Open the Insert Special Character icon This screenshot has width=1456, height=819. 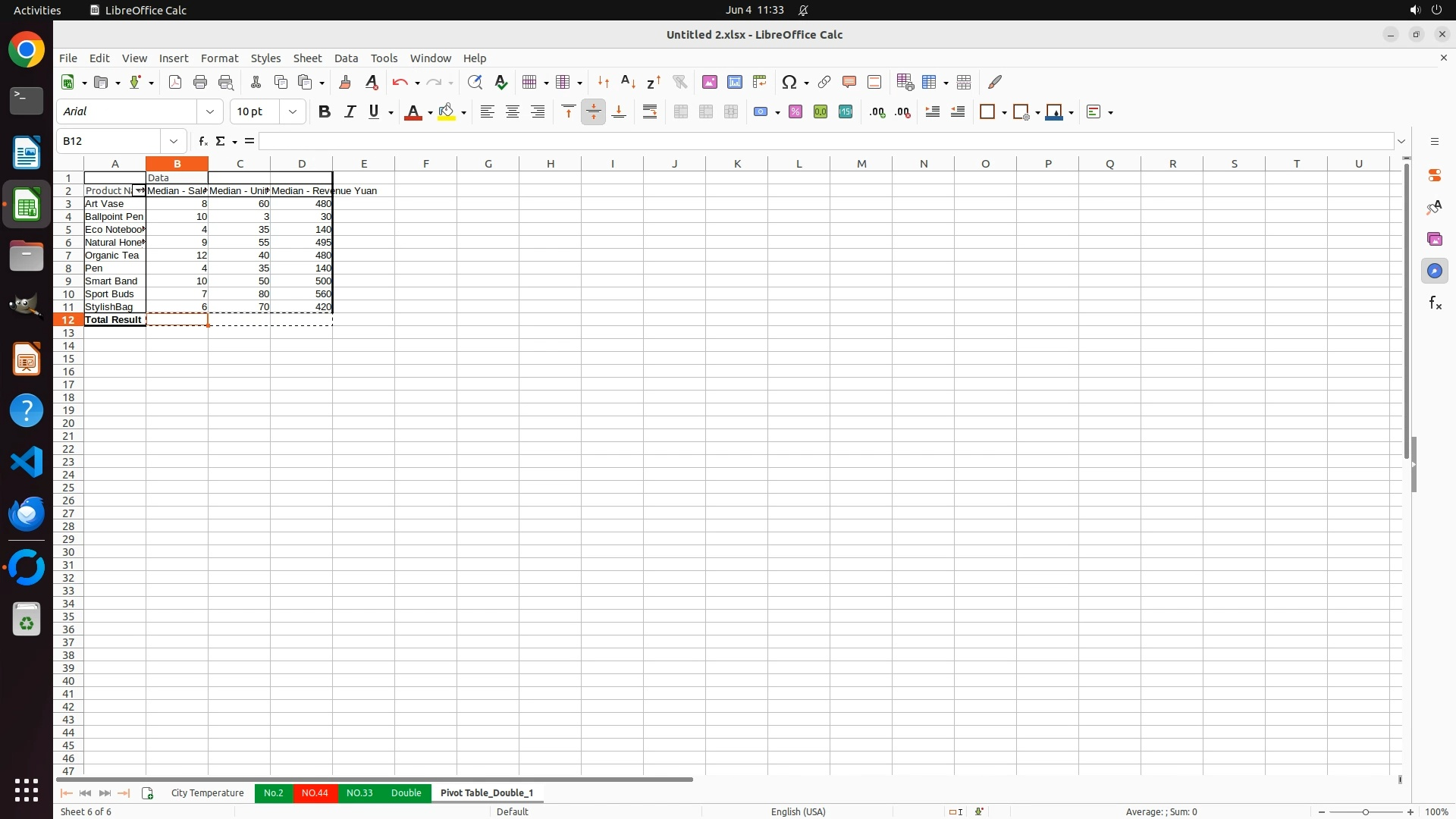pos(789,82)
